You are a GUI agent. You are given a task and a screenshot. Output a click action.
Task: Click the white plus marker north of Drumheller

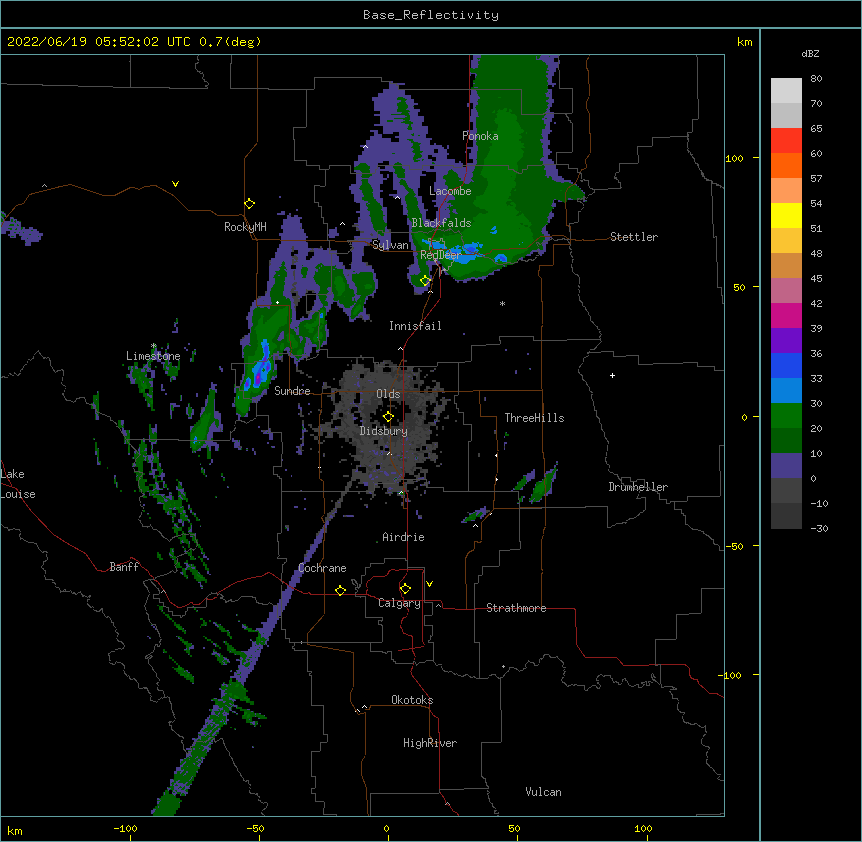click(x=612, y=375)
